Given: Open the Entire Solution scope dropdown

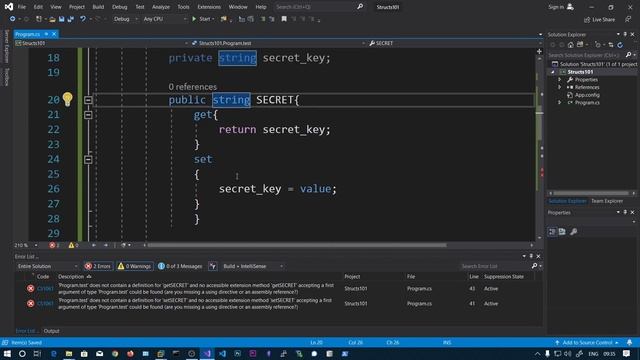Looking at the screenshot, I should click(47, 267).
